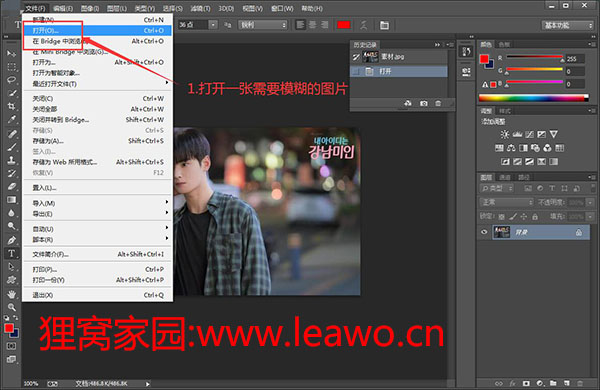Select the Rectangular Marquee tool

(x=11, y=67)
